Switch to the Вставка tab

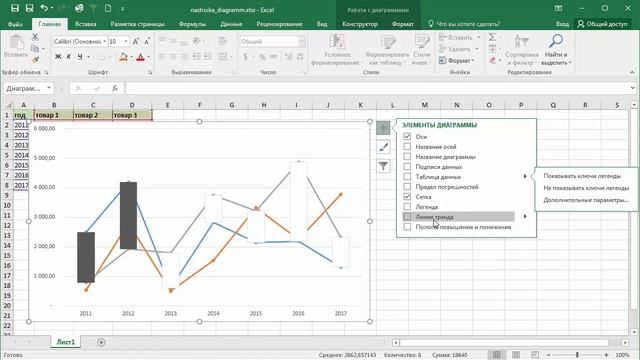coord(86,24)
